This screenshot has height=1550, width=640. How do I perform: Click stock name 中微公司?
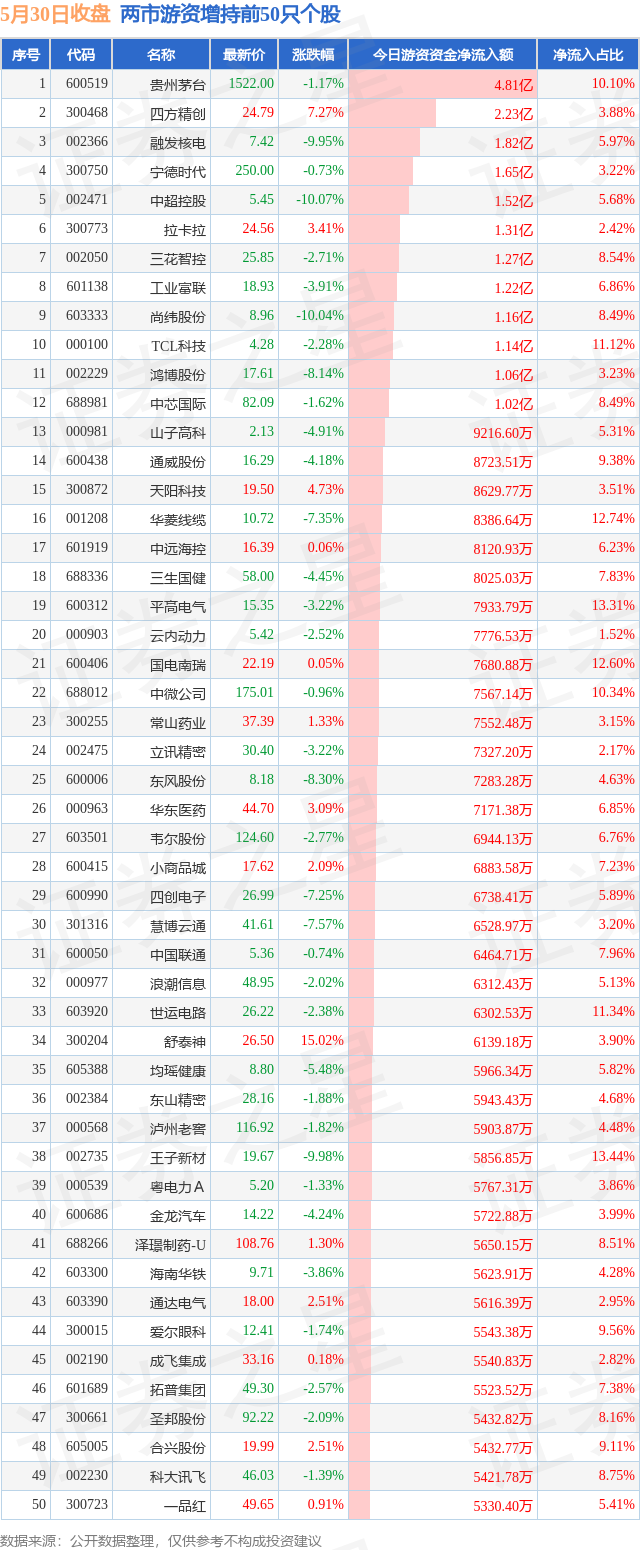(x=178, y=694)
